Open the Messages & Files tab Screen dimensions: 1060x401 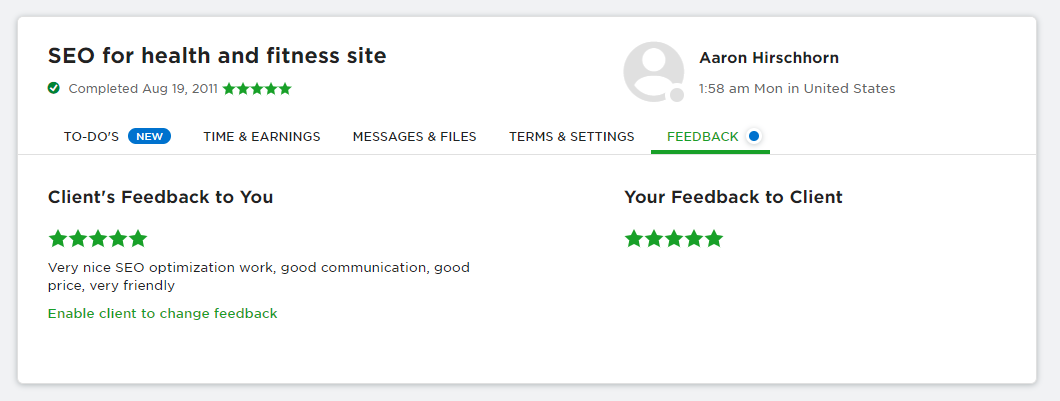(x=414, y=136)
